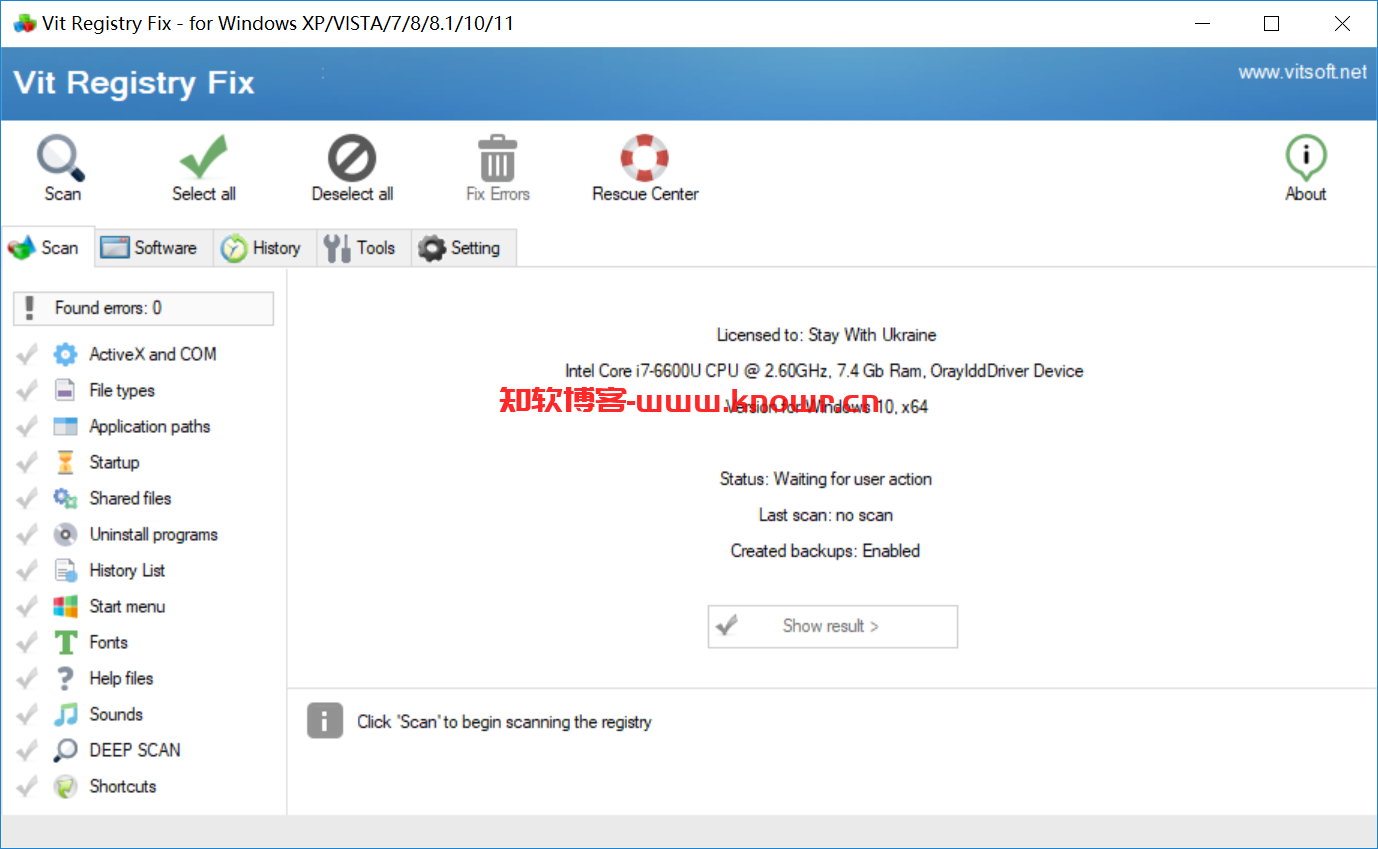The width and height of the screenshot is (1378, 849).
Task: Click the Shortcuts green icon
Action: pos(65,786)
